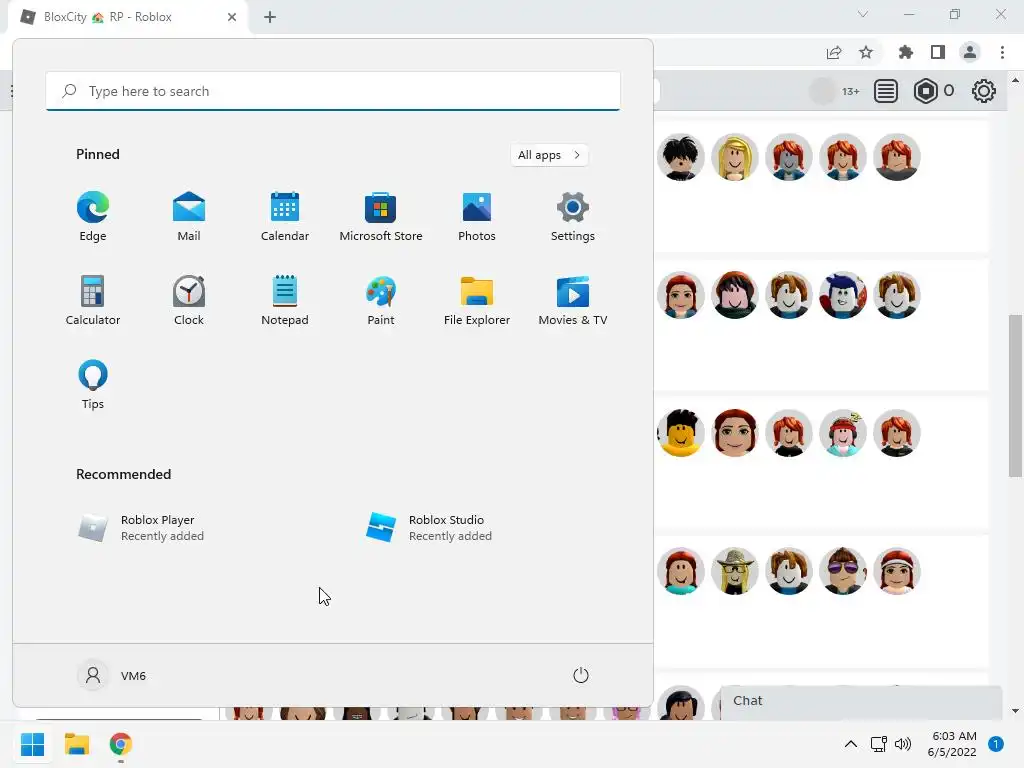Viewport: 1024px width, 768px height.
Task: Click the avatar wearing a straw hat
Action: pos(735,571)
